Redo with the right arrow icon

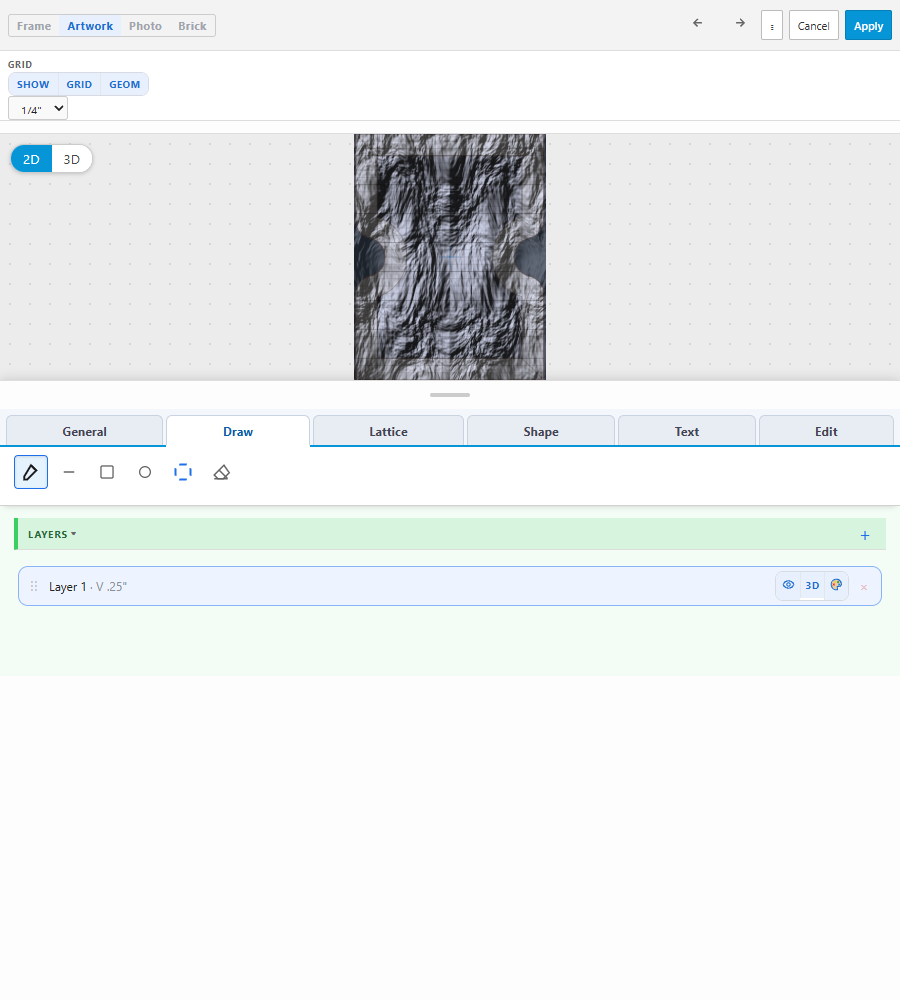[740, 23]
